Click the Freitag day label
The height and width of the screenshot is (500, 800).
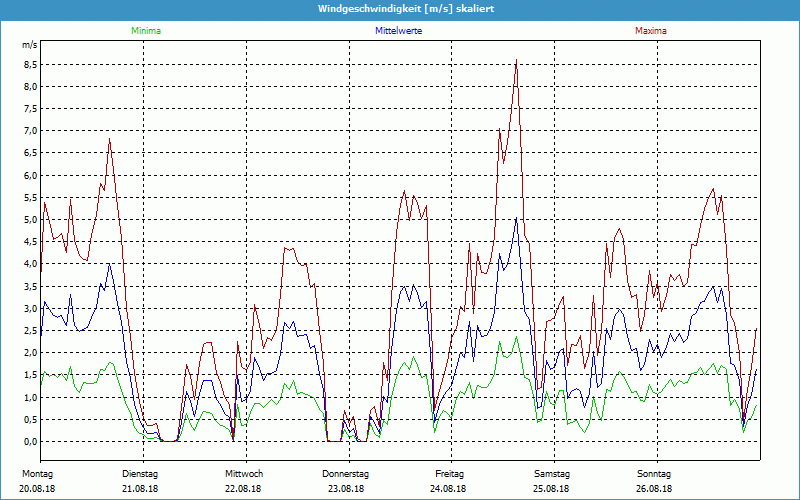(449, 474)
